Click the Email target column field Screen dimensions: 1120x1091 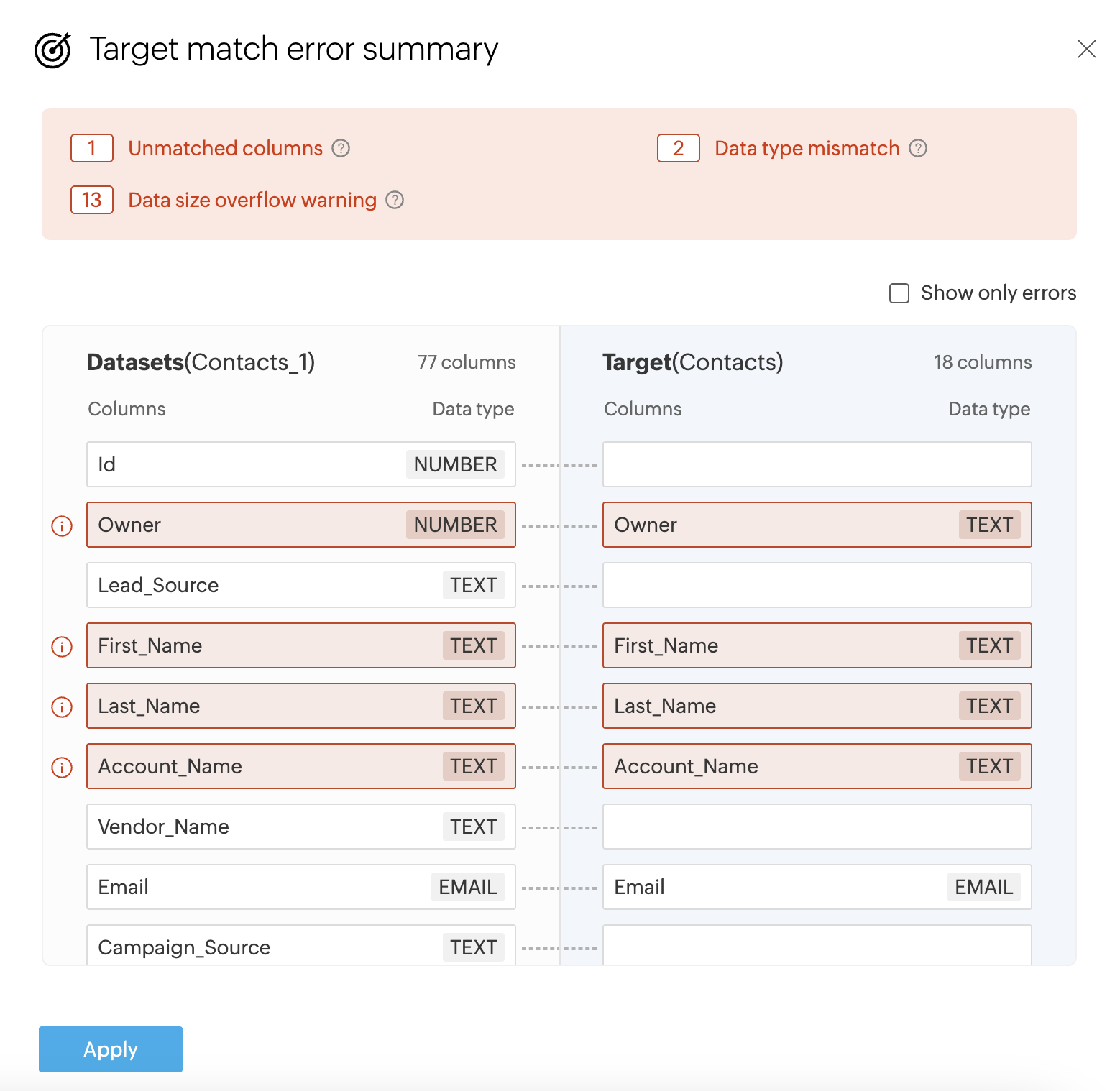click(x=817, y=887)
